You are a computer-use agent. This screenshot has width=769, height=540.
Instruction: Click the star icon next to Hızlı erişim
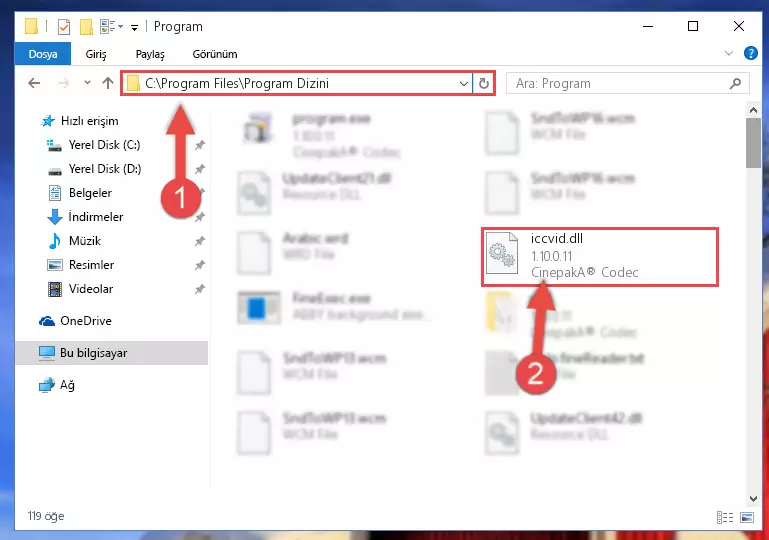click(x=48, y=121)
